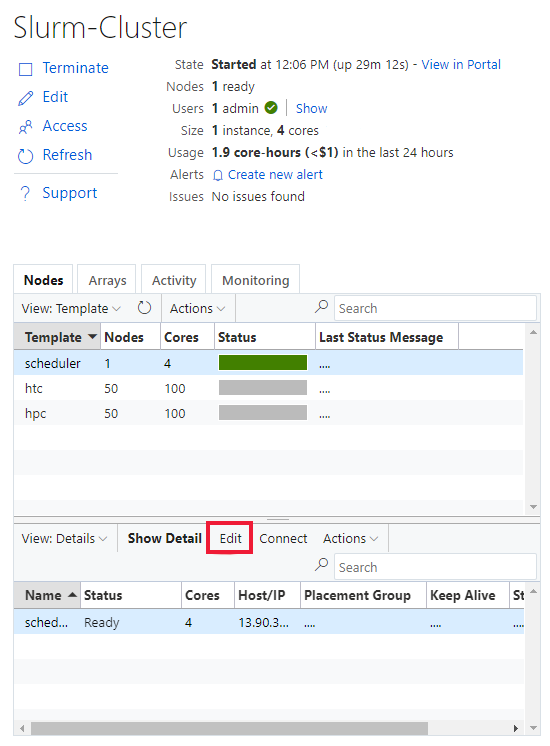This screenshot has width=550, height=746.
Task: Open the upper Actions dropdown
Action: [x=197, y=308]
